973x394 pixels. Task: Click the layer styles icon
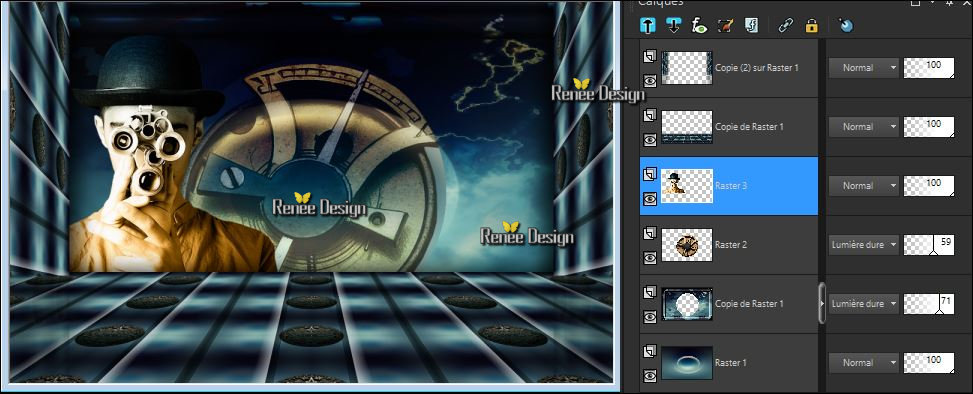pyautogui.click(x=751, y=25)
